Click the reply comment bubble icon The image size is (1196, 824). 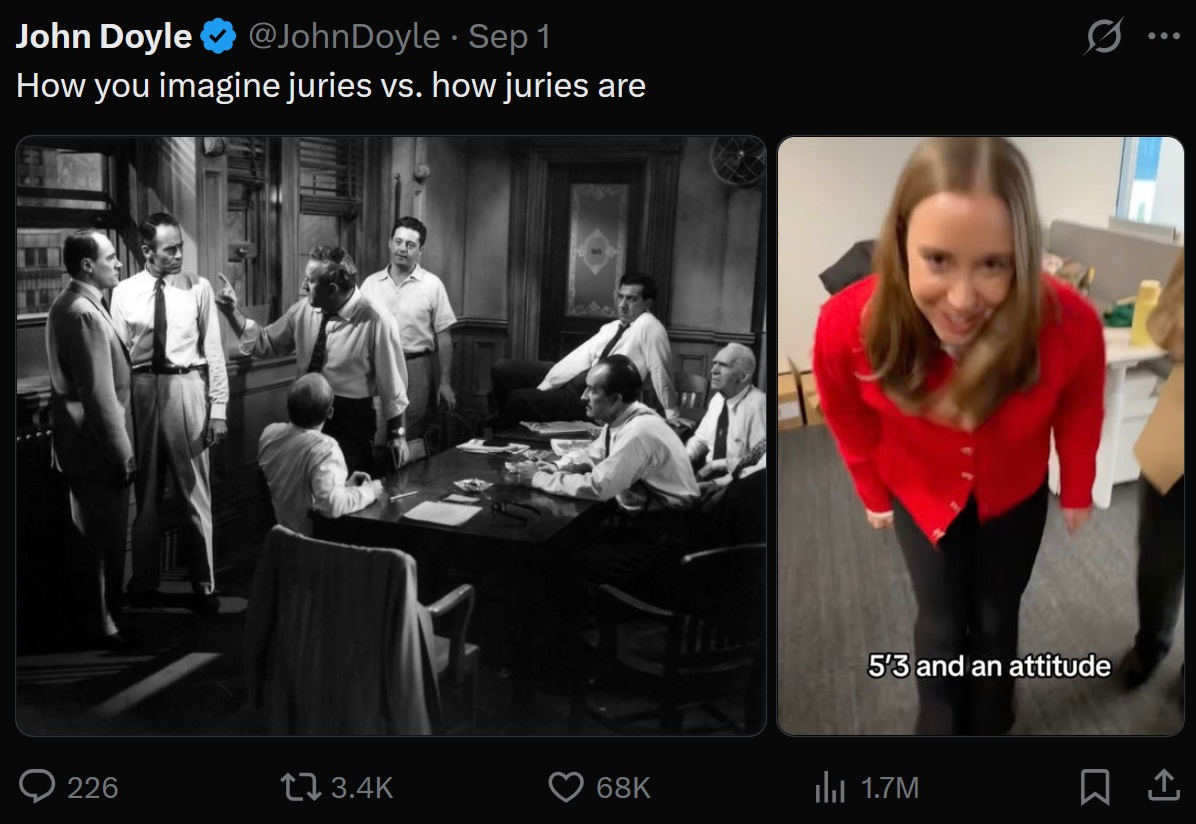point(37,787)
